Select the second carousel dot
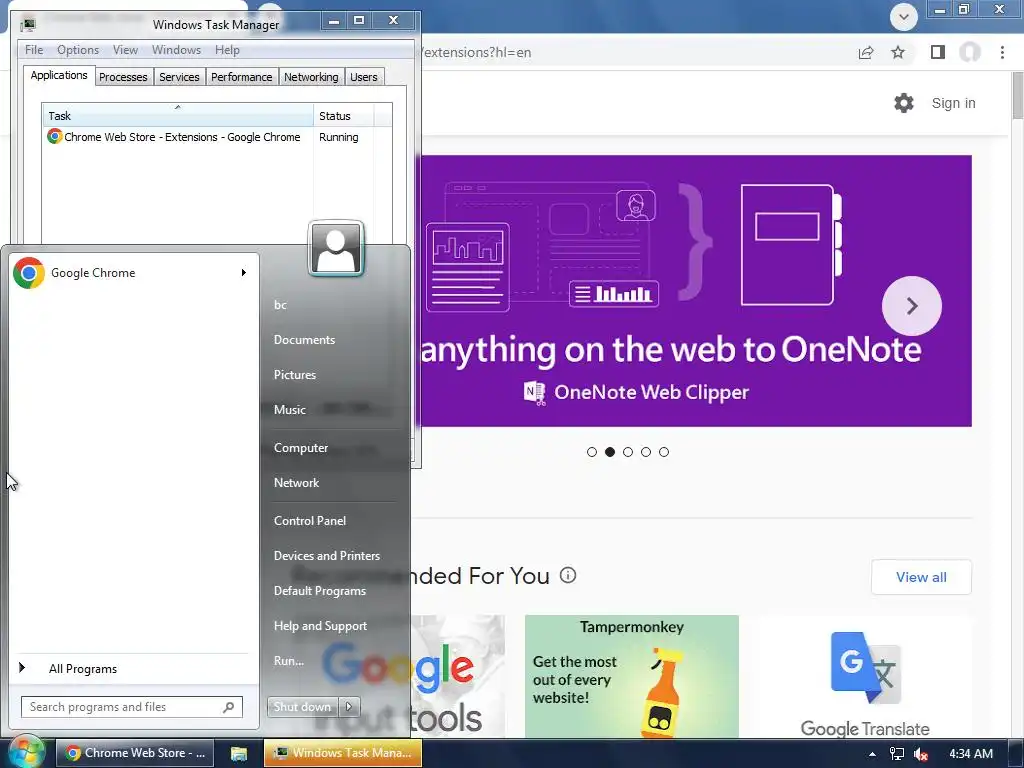The image size is (1024, 768). point(610,452)
